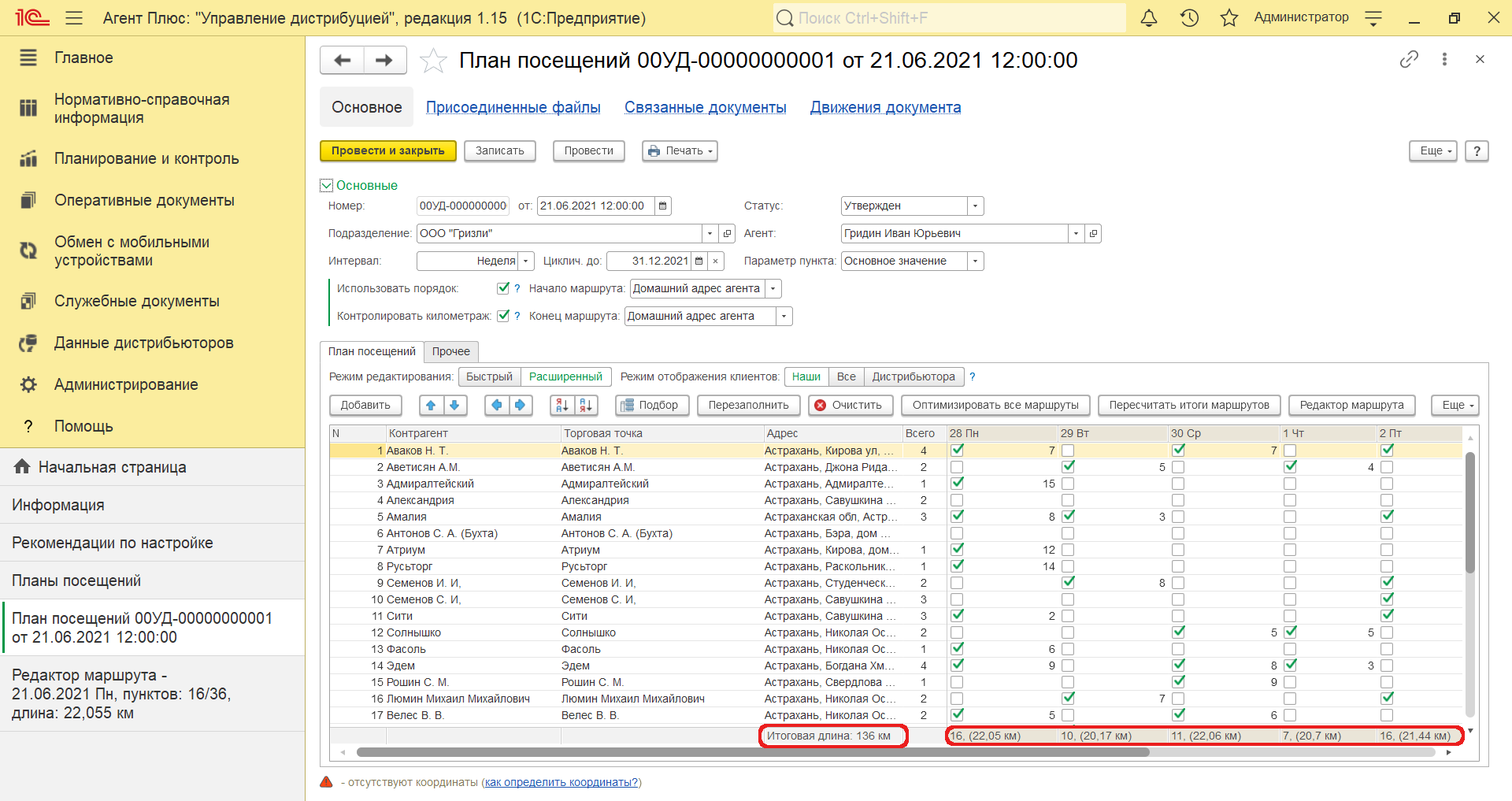Image resolution: width=1512 pixels, height=801 pixels.
Task: Open the notifications bell
Action: coord(1149,17)
